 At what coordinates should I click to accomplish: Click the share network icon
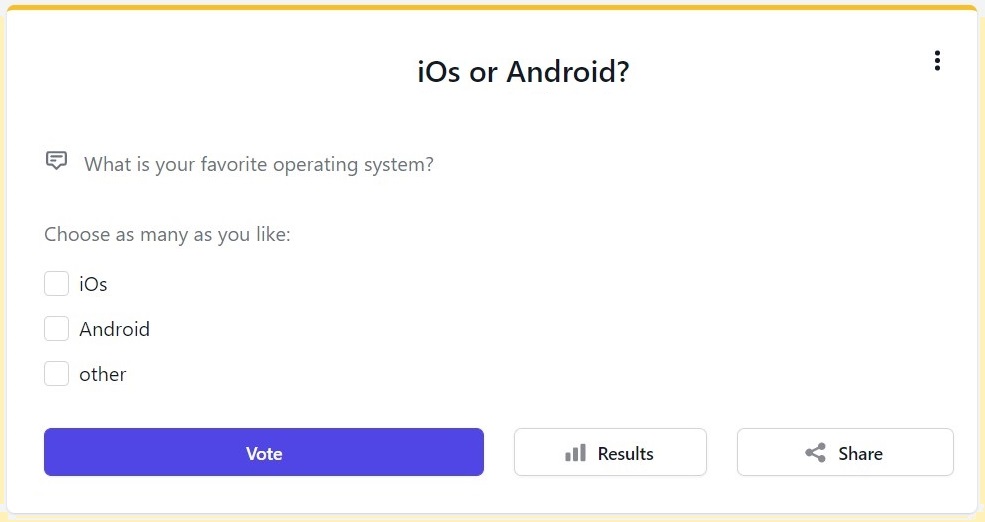pyautogui.click(x=815, y=453)
